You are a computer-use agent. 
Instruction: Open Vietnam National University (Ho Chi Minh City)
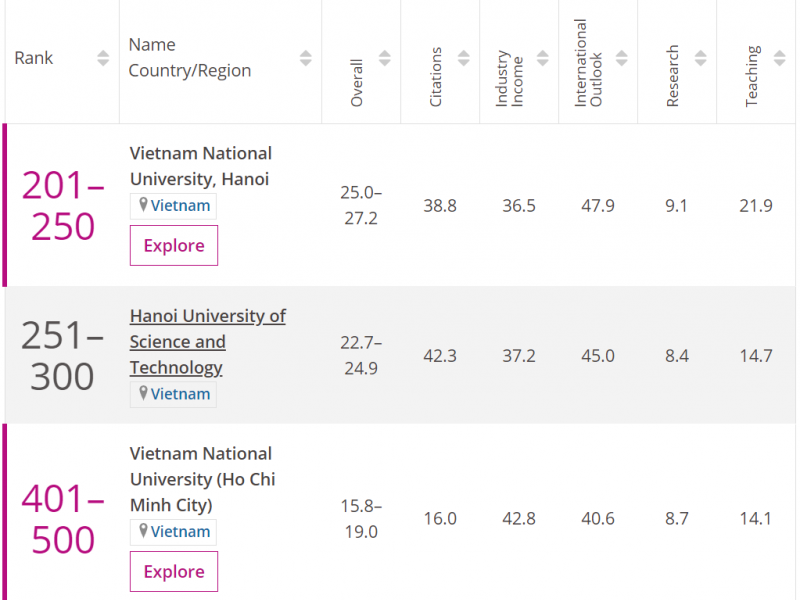click(x=202, y=479)
